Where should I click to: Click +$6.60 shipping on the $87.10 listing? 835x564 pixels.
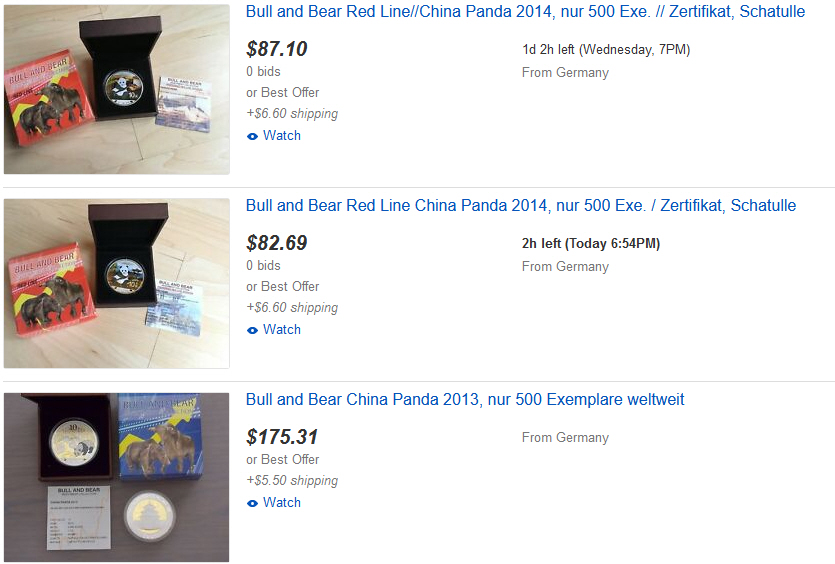coord(292,114)
